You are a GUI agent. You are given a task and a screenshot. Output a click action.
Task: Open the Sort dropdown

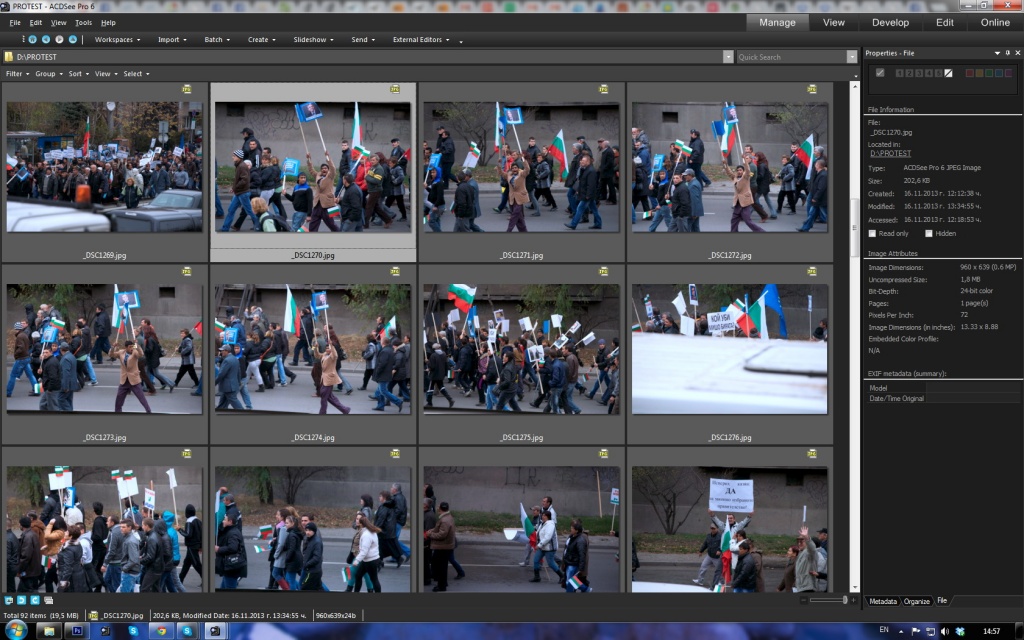(78, 74)
